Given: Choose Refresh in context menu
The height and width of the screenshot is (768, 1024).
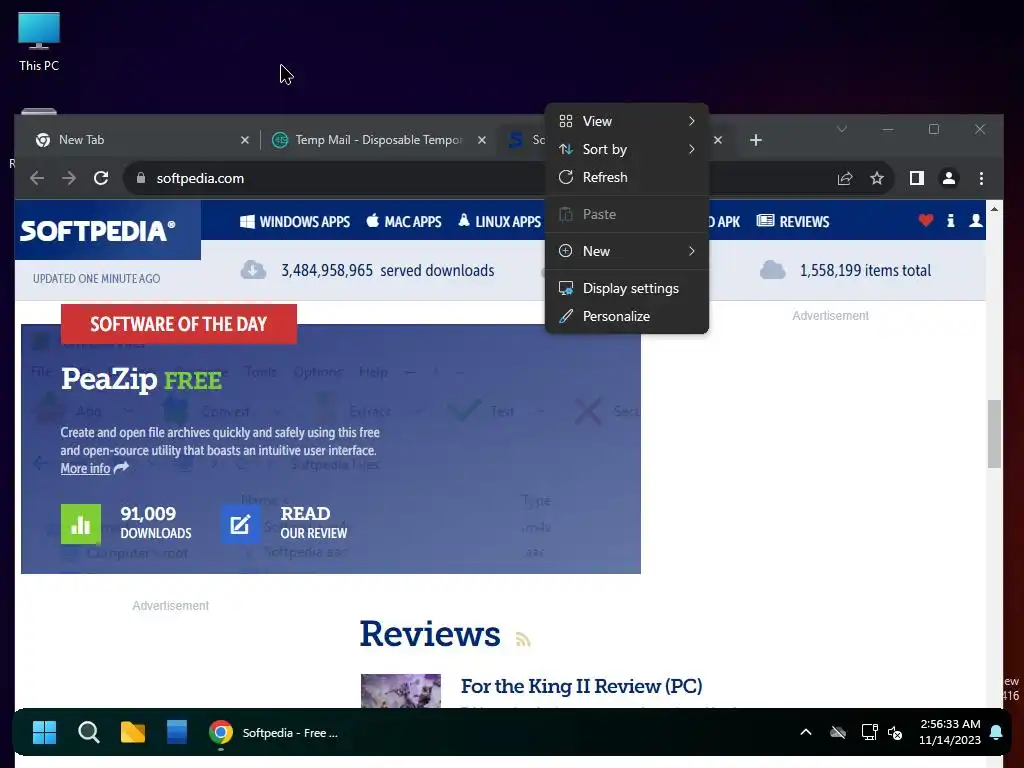Looking at the screenshot, I should coord(627,178).
